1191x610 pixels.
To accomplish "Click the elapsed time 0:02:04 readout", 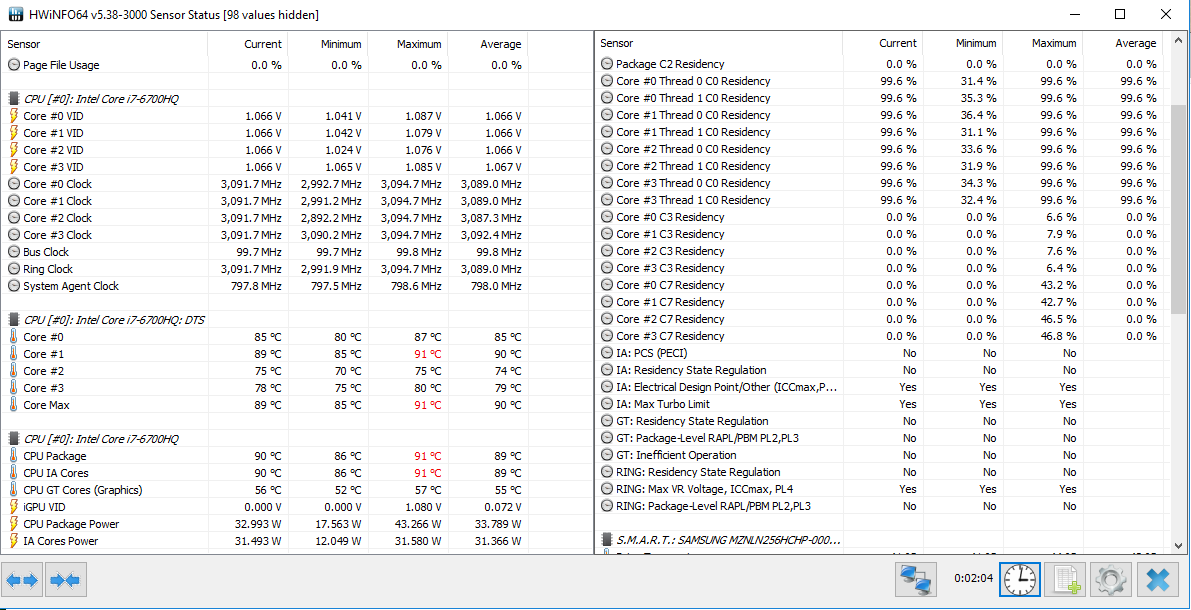I will 974,578.
